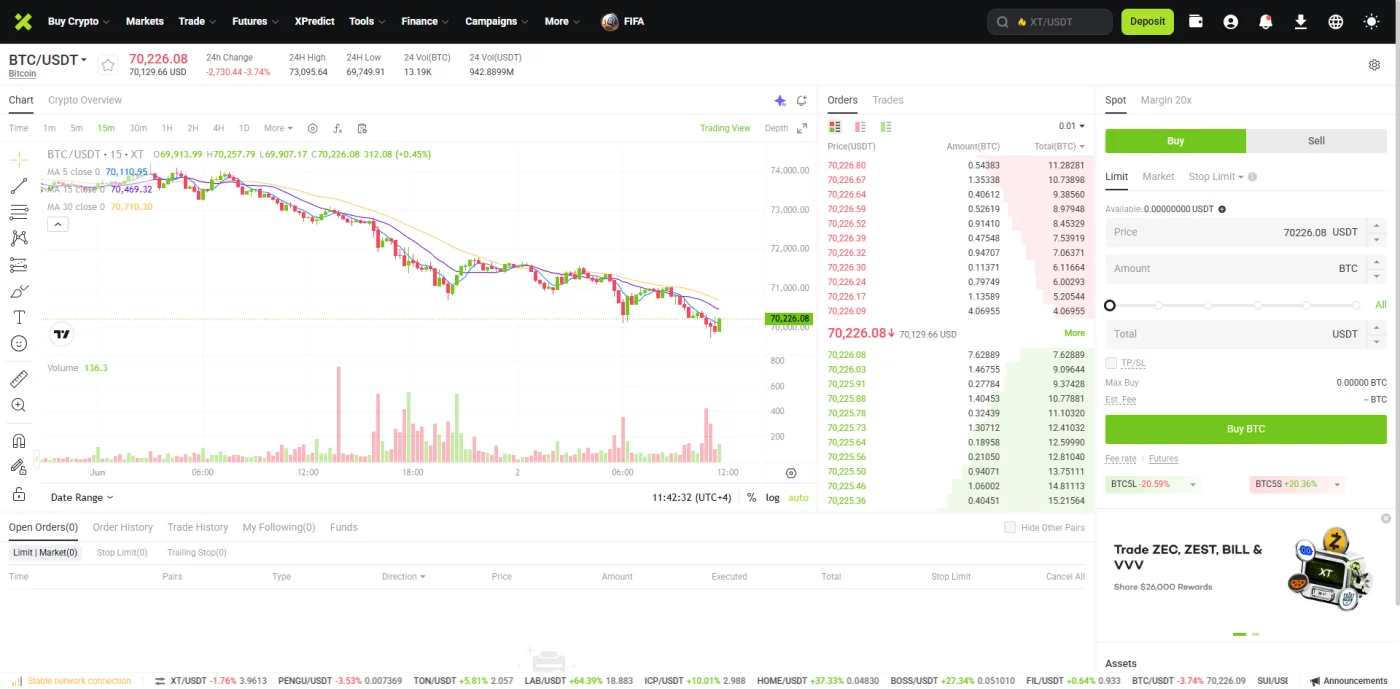Switch to the Trades tab
The width and height of the screenshot is (1400, 689).
click(887, 100)
